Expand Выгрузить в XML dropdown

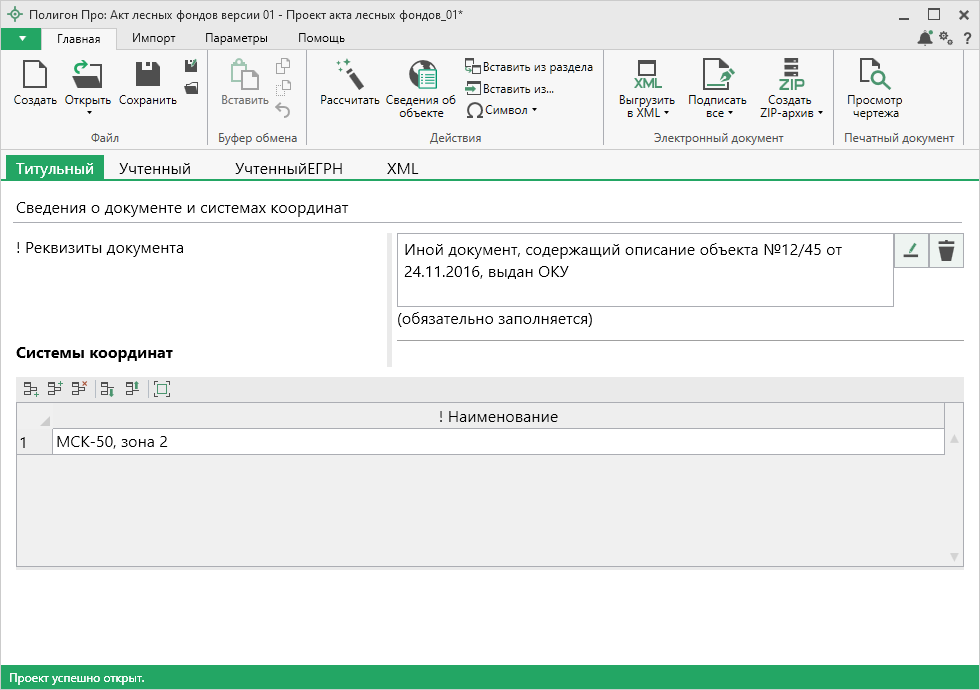(665, 113)
